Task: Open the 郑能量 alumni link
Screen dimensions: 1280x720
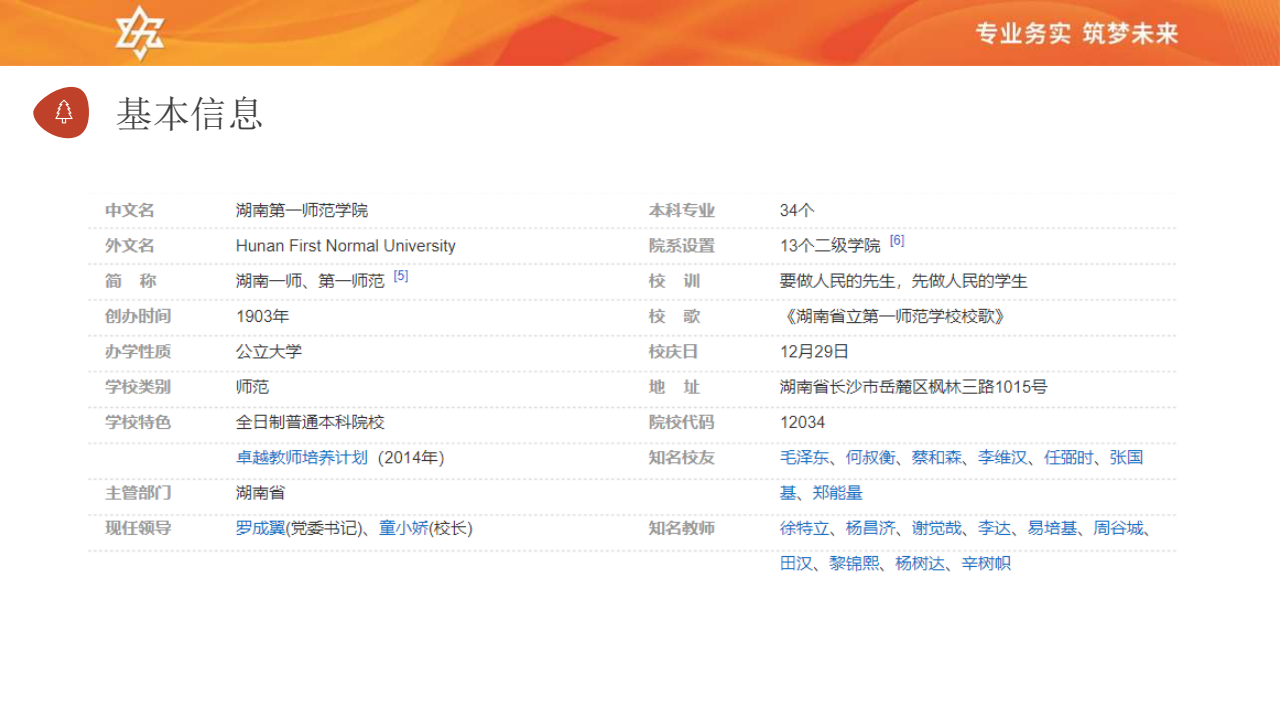Action: click(837, 493)
